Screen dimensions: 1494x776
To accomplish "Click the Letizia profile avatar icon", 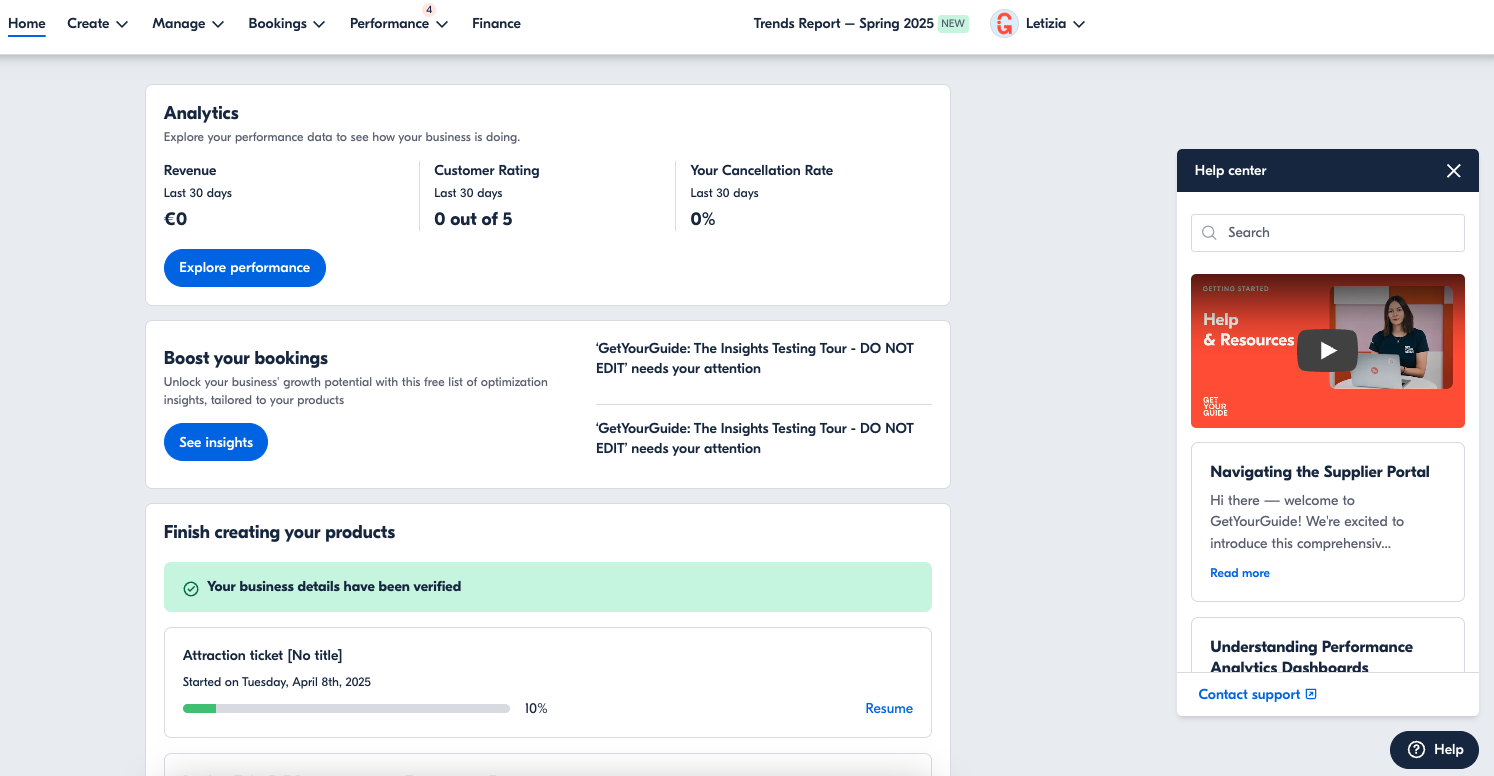I will click(1003, 24).
